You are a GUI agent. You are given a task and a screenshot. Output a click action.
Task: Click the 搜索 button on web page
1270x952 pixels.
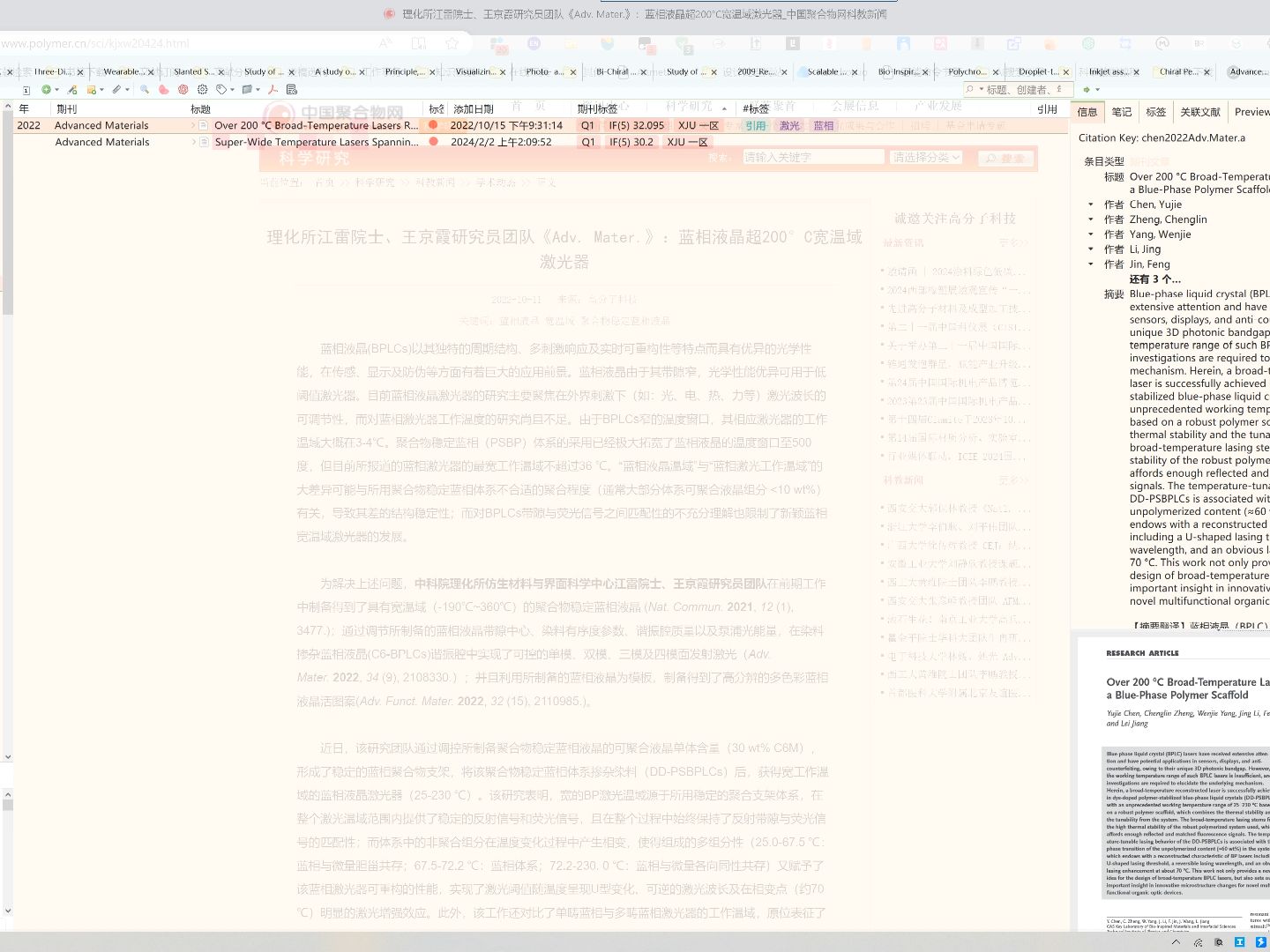pyautogui.click(x=1005, y=158)
